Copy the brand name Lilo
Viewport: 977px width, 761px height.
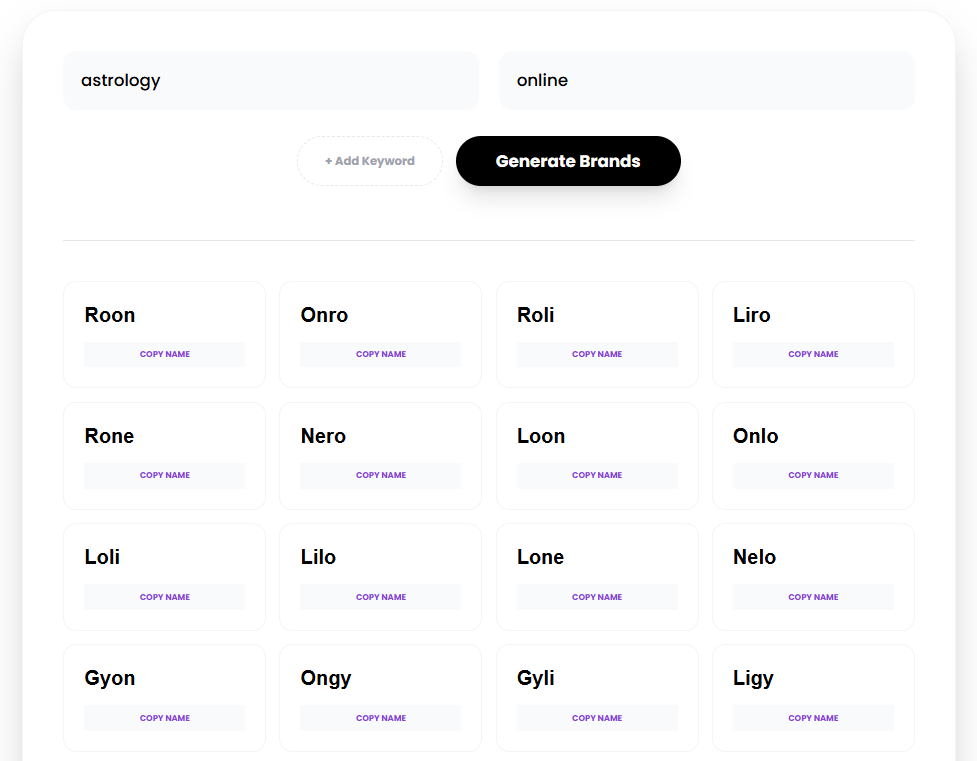(x=380, y=596)
